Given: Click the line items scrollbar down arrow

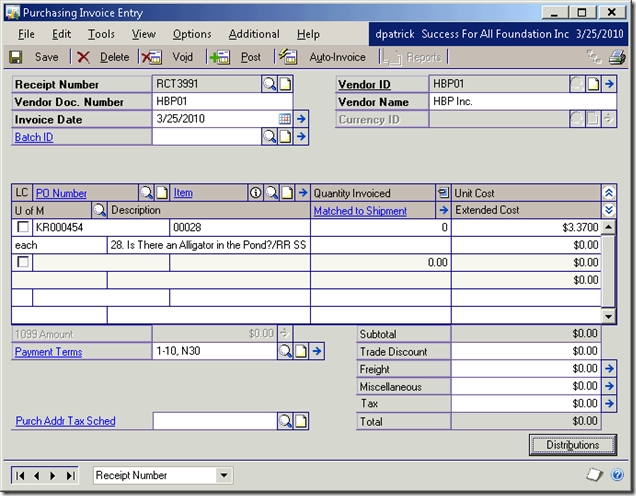Looking at the screenshot, I should point(608,316).
